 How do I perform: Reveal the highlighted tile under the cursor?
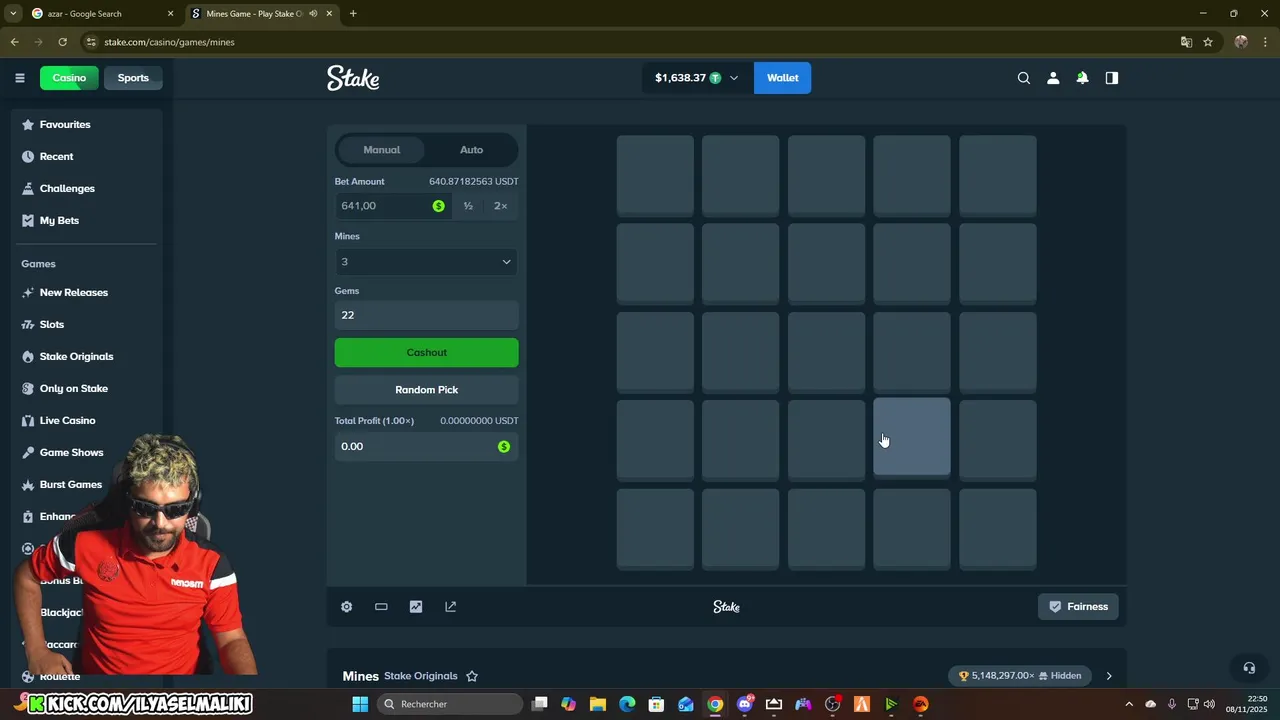pyautogui.click(x=912, y=438)
